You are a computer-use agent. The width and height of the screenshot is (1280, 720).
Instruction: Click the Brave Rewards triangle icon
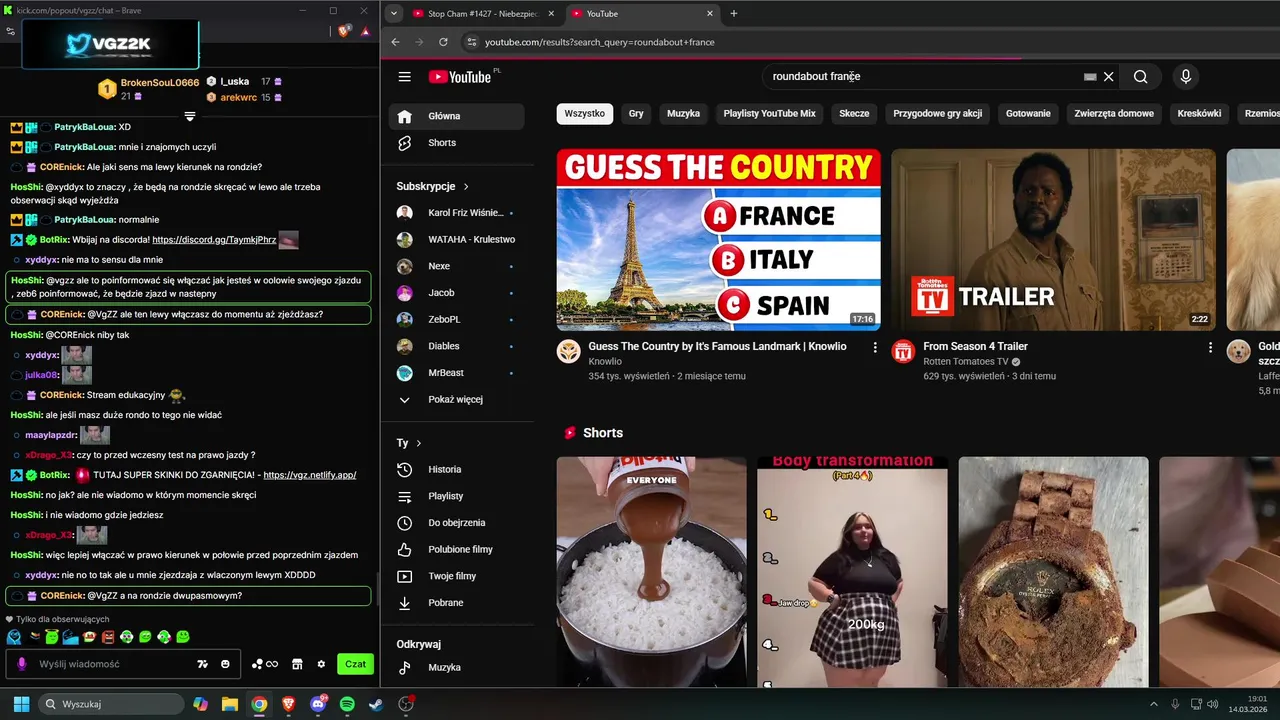pyautogui.click(x=366, y=31)
